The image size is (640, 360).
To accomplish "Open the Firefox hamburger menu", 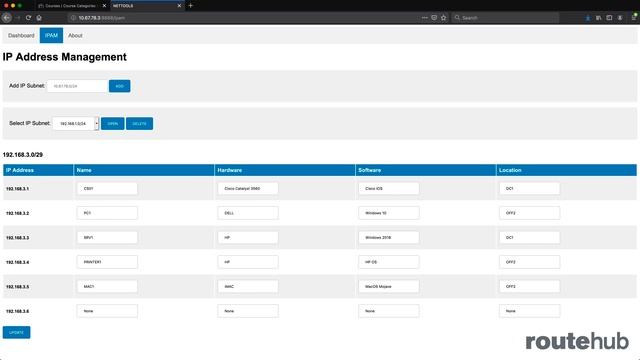I will click(634, 18).
